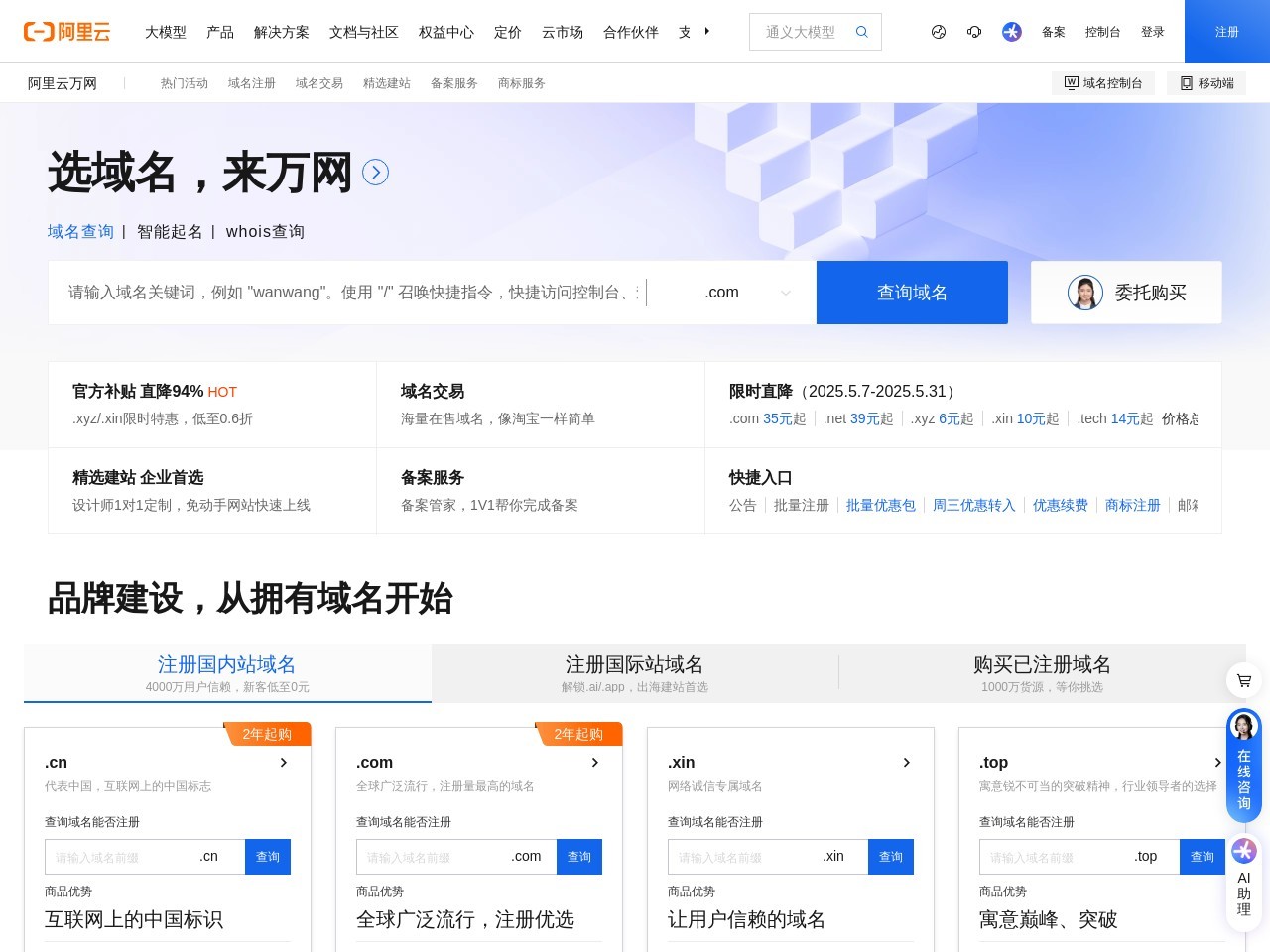Screen dimensions: 1270x952
Task: Open the .cn card chevron arrow
Action: [284, 763]
